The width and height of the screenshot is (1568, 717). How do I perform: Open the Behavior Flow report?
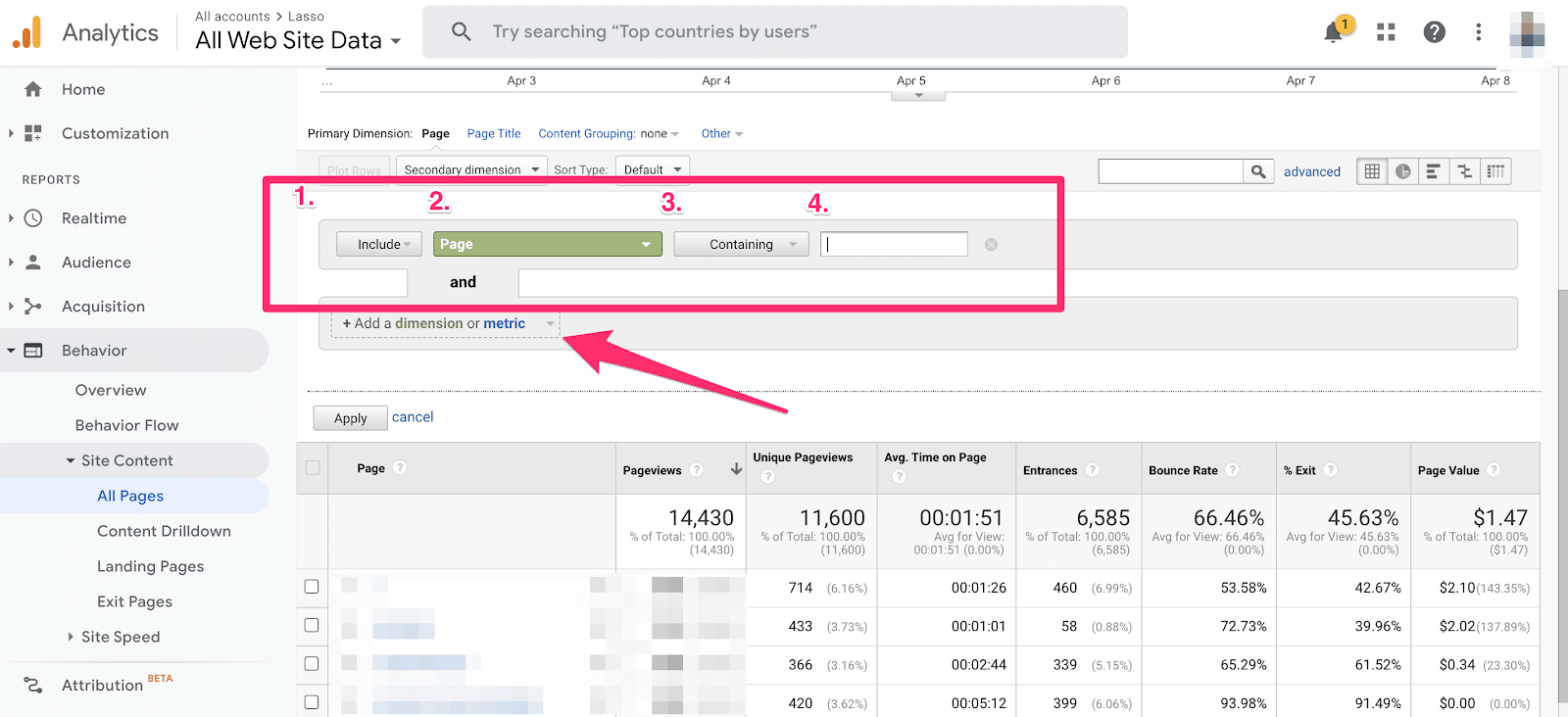click(x=127, y=425)
